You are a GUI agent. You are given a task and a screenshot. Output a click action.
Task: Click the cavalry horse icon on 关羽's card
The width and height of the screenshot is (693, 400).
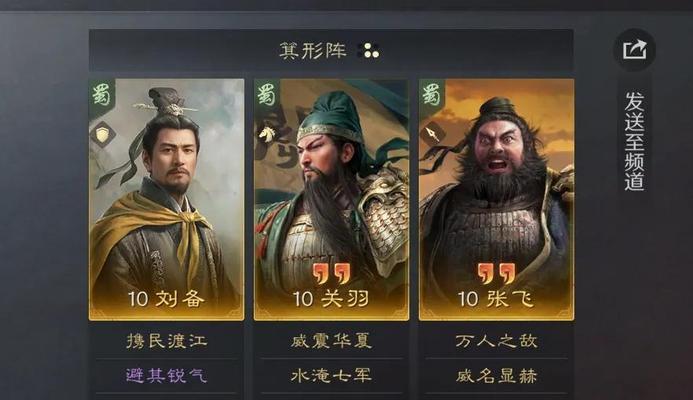(267, 134)
